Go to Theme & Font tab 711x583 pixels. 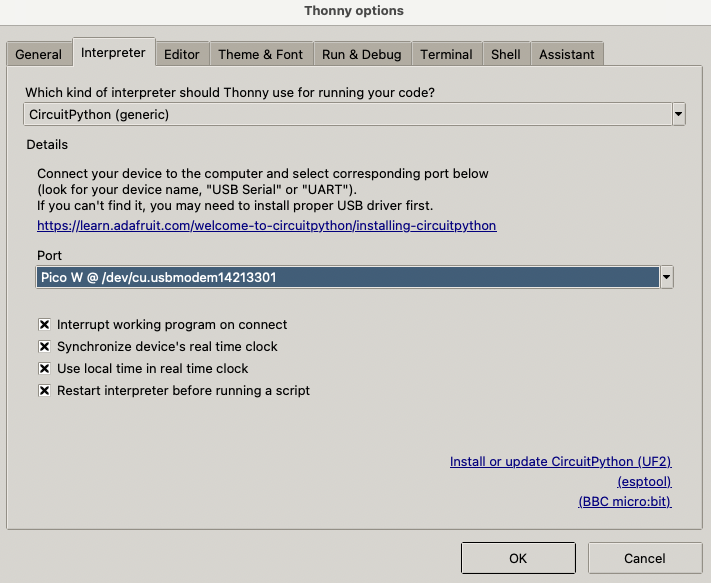coord(260,54)
